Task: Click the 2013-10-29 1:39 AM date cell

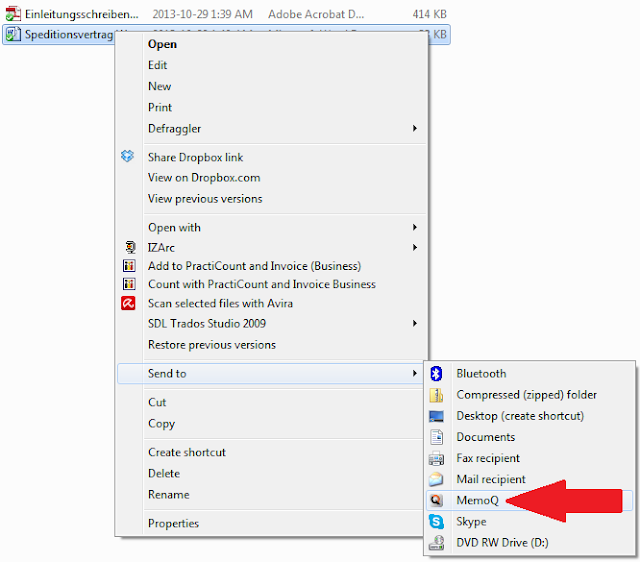Action: 202,14
